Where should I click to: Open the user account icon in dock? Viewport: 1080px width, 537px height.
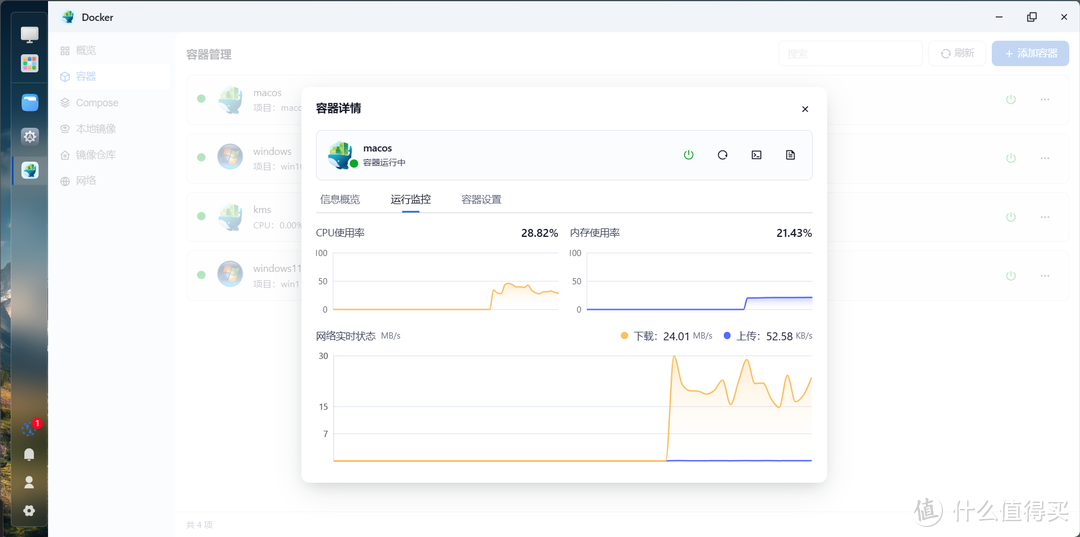click(x=29, y=482)
